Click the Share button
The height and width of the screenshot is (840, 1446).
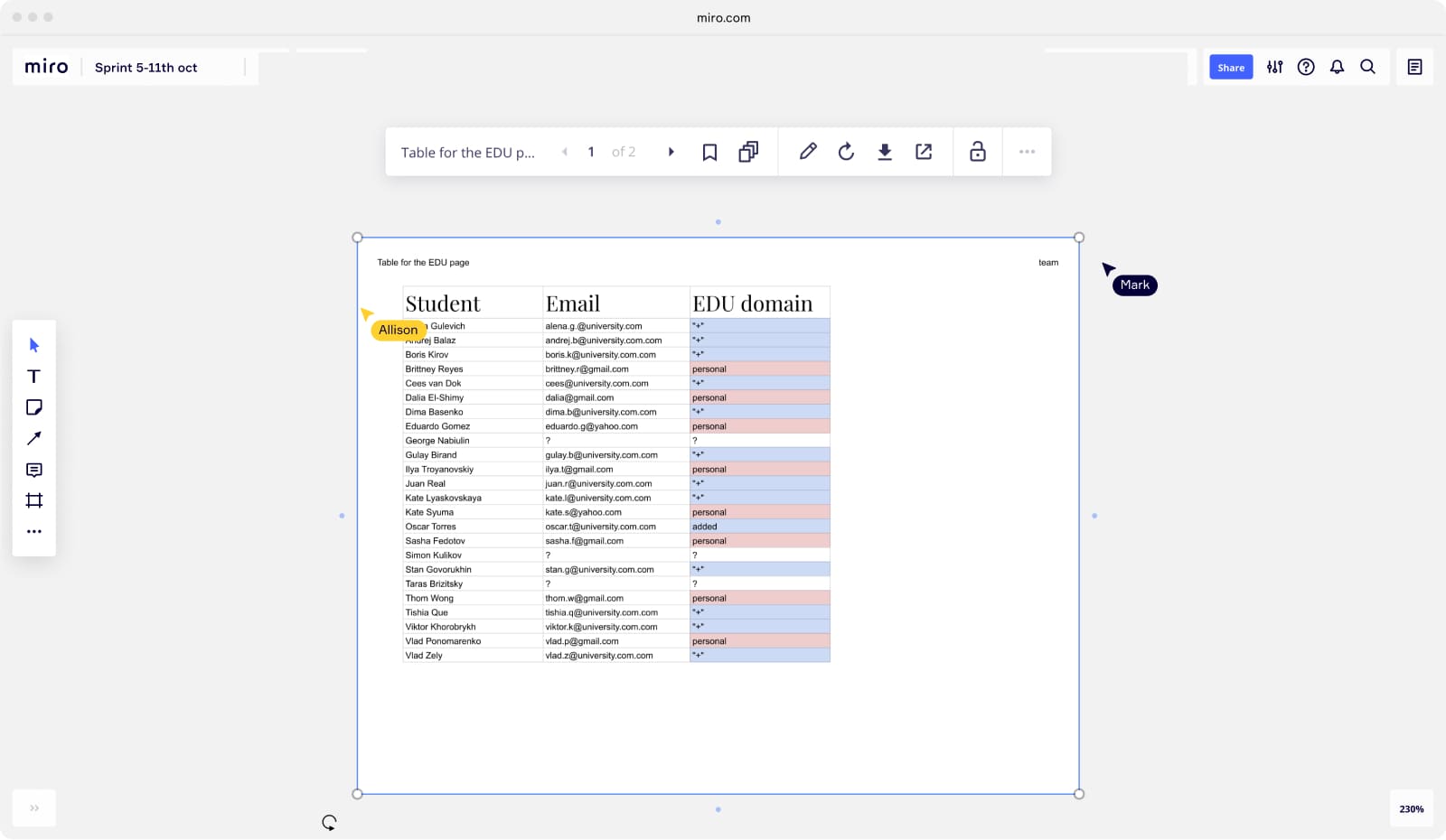(1230, 67)
